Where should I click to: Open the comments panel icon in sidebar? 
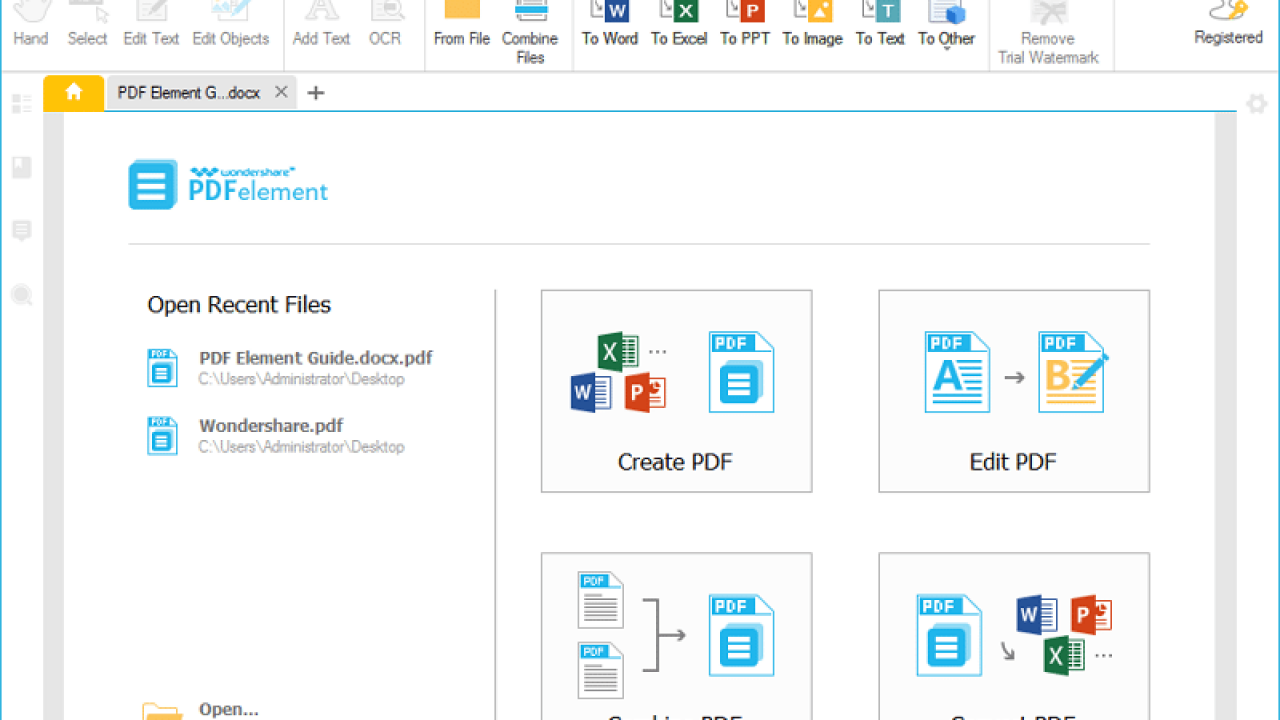click(21, 231)
